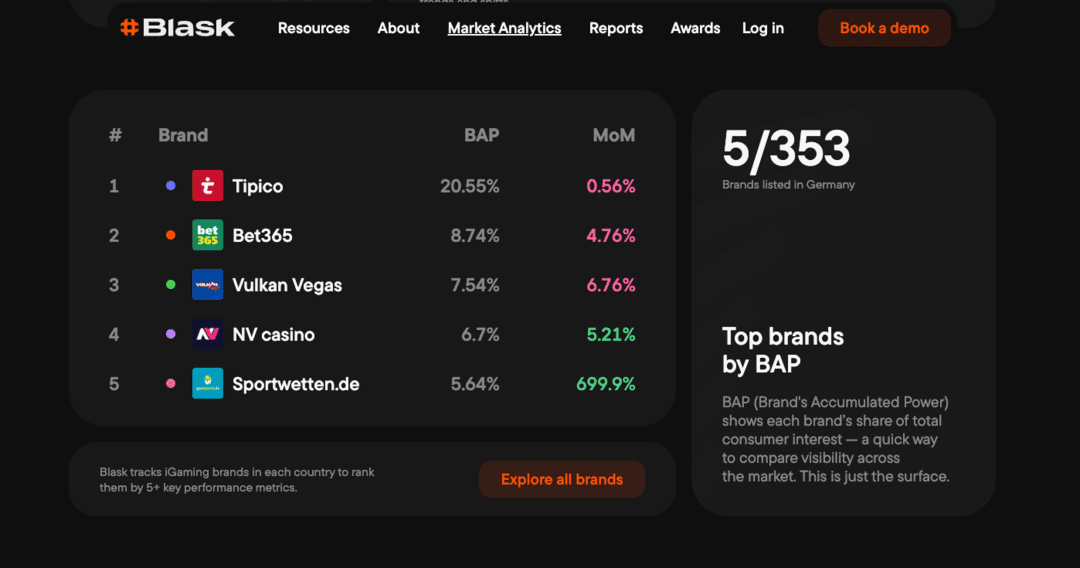Select the Sportwetten.de brand name
Viewport: 1080px width, 568px height.
(x=296, y=384)
